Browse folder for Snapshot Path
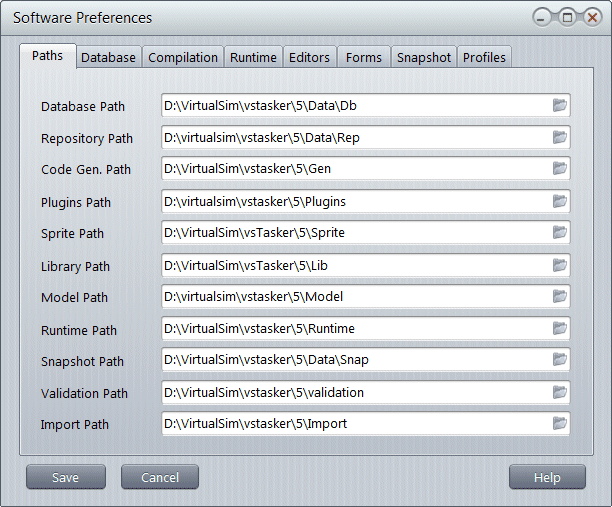 click(560, 360)
